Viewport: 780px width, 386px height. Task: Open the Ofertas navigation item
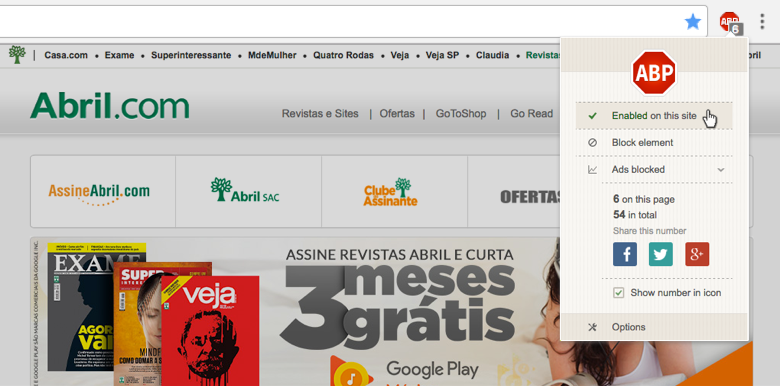pyautogui.click(x=397, y=113)
